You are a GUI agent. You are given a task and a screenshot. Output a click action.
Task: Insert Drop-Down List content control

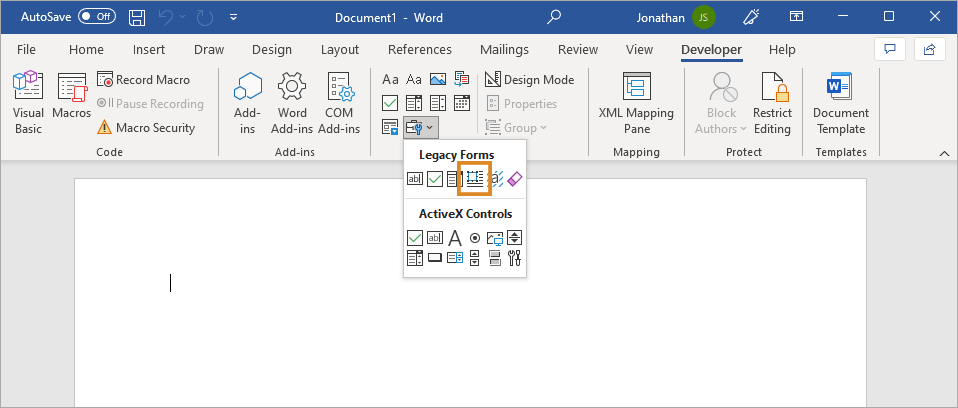coord(437,103)
